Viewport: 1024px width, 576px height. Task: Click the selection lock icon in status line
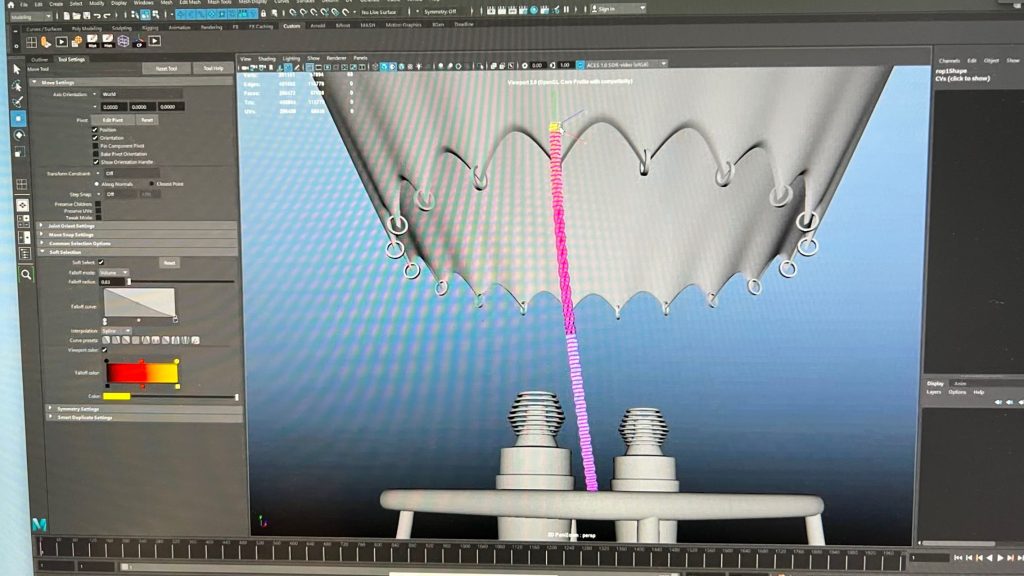(263, 12)
